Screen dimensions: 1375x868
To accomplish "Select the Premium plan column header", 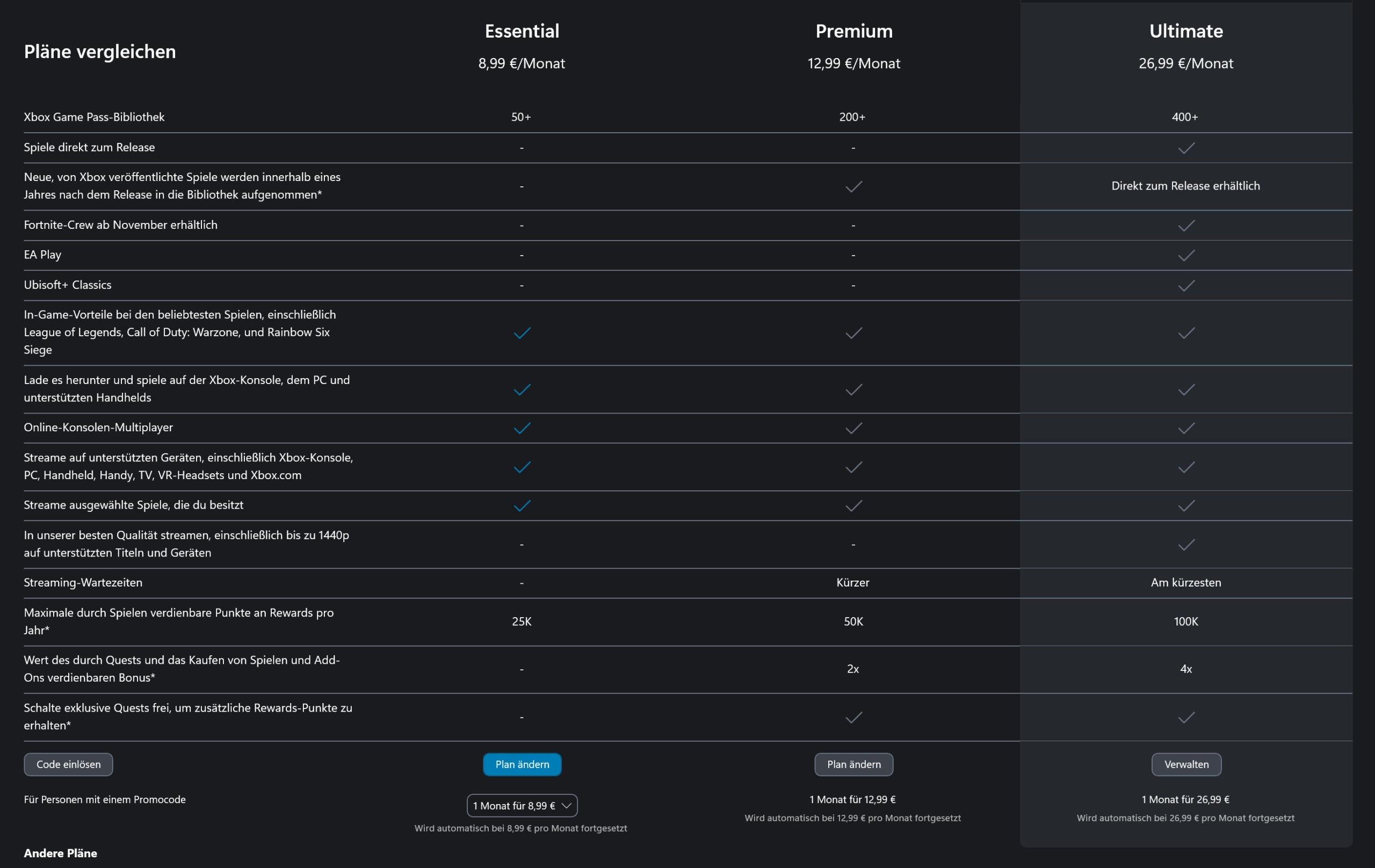I will [x=853, y=31].
